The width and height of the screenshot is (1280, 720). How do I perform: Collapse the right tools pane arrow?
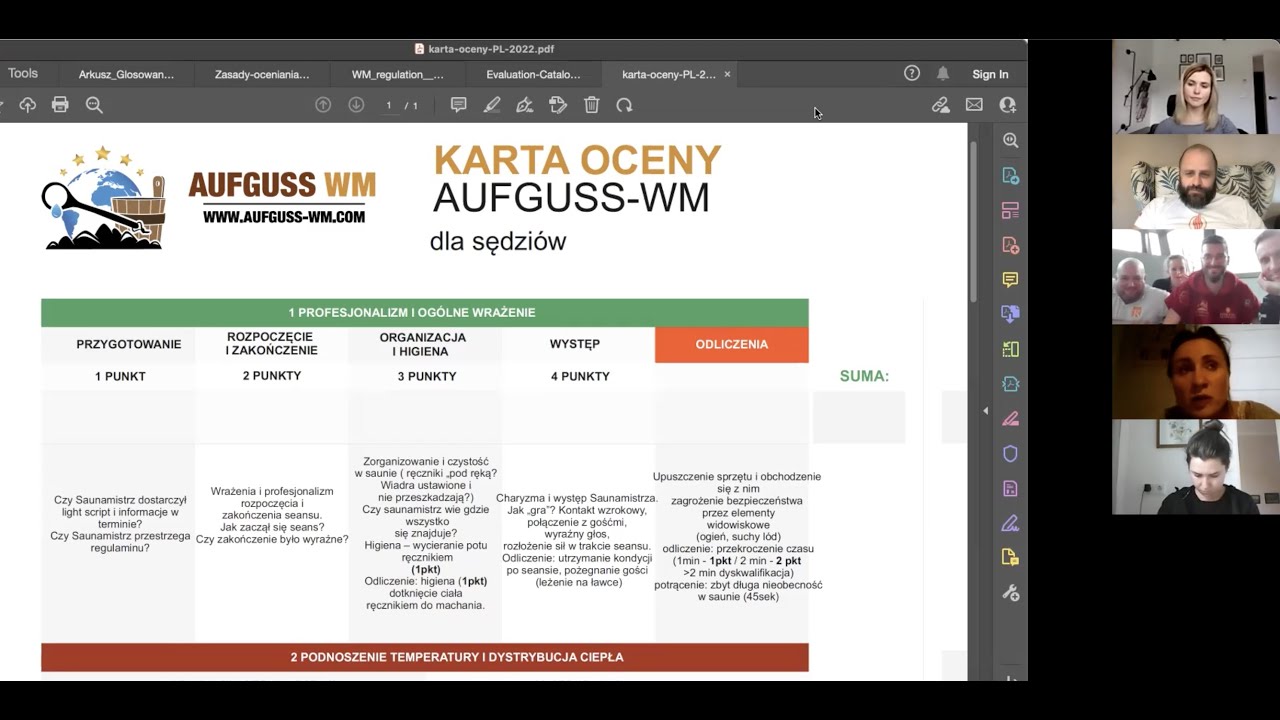(x=985, y=411)
